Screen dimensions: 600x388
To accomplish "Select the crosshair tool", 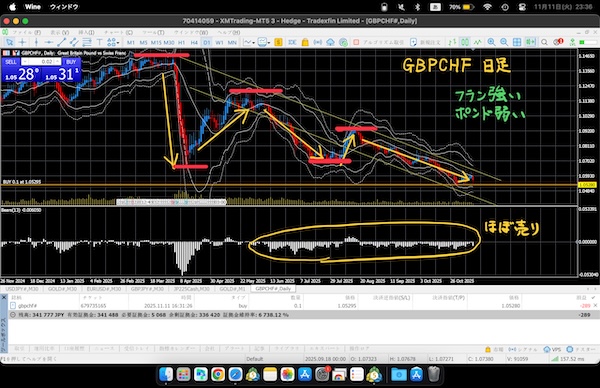I will point(23,42).
